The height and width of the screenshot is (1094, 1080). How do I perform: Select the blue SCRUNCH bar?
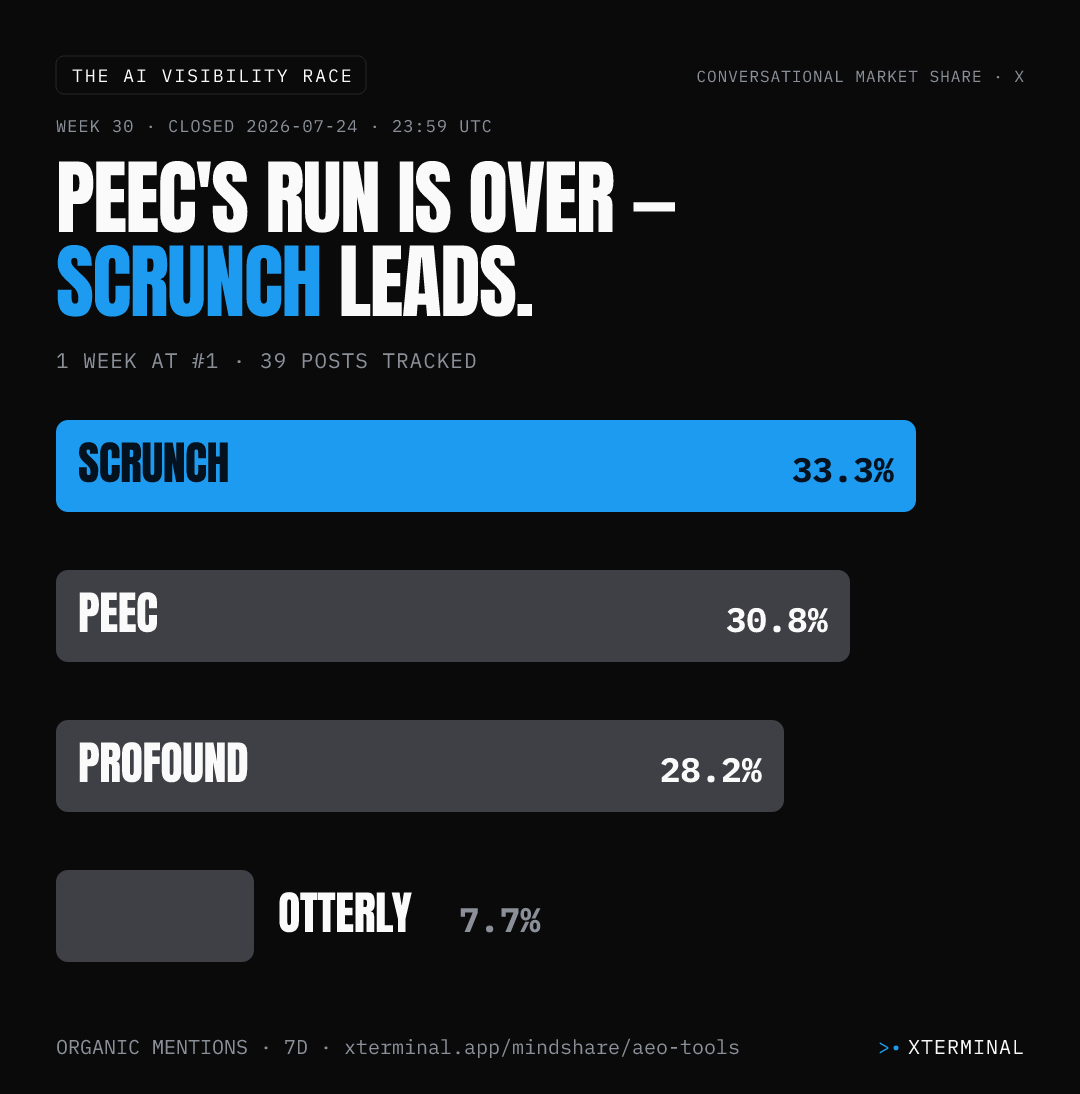coord(486,466)
